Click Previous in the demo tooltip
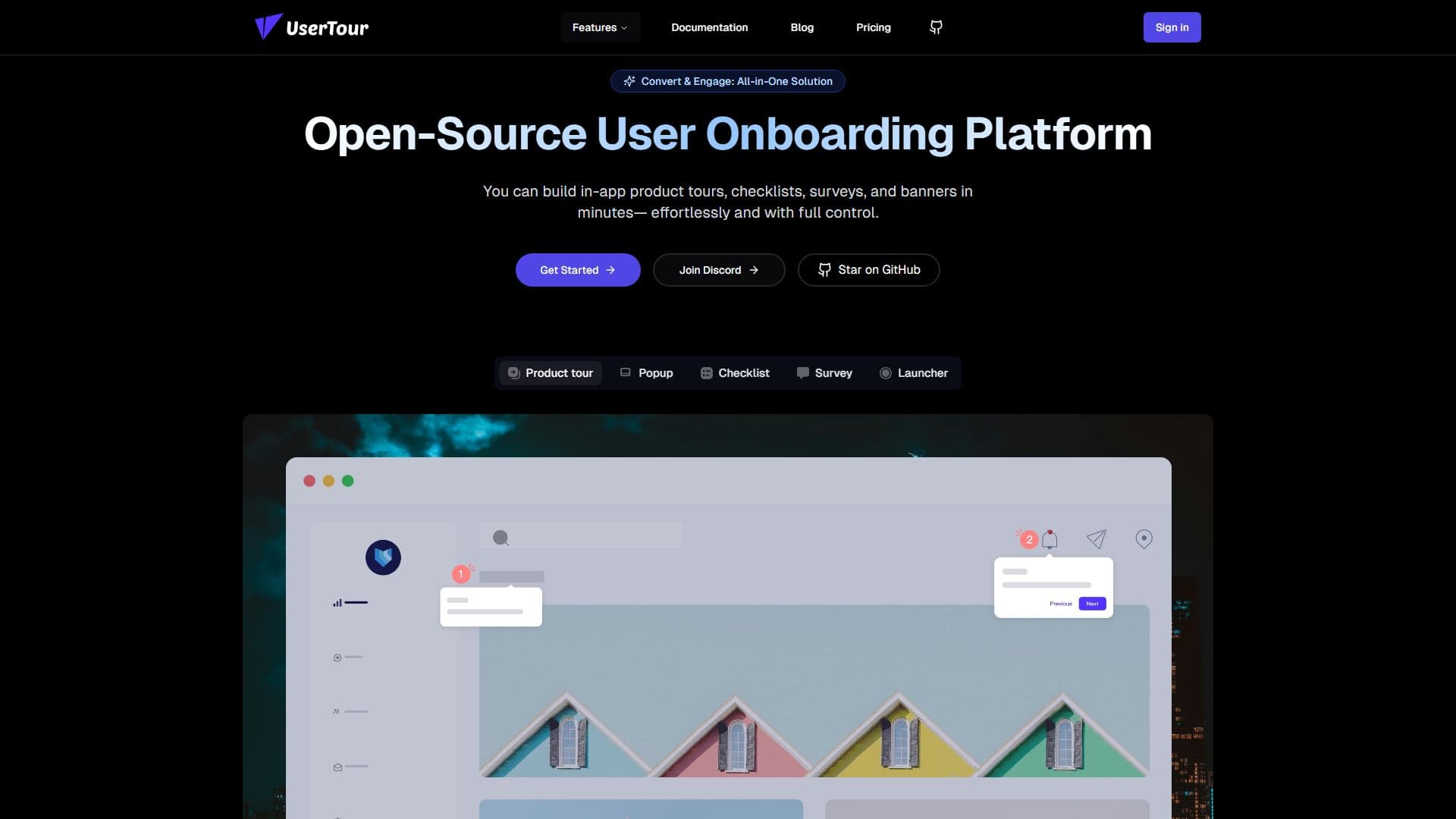Image resolution: width=1456 pixels, height=819 pixels. [1060, 604]
